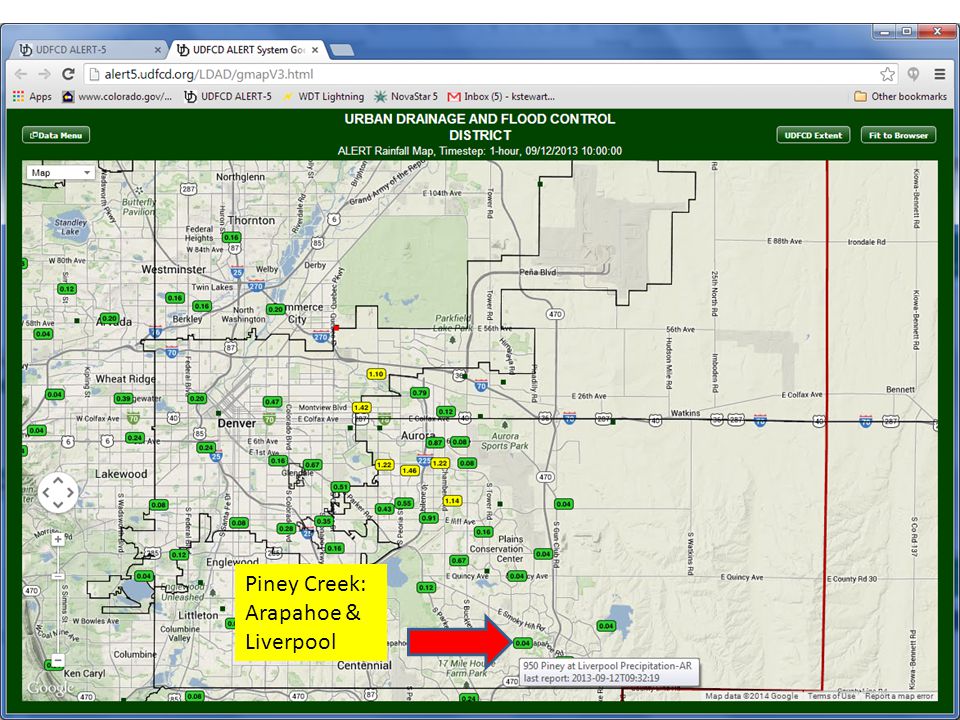Screen dimensions: 960x720
Task: Bookmark page with star icon
Action: [x=887, y=74]
